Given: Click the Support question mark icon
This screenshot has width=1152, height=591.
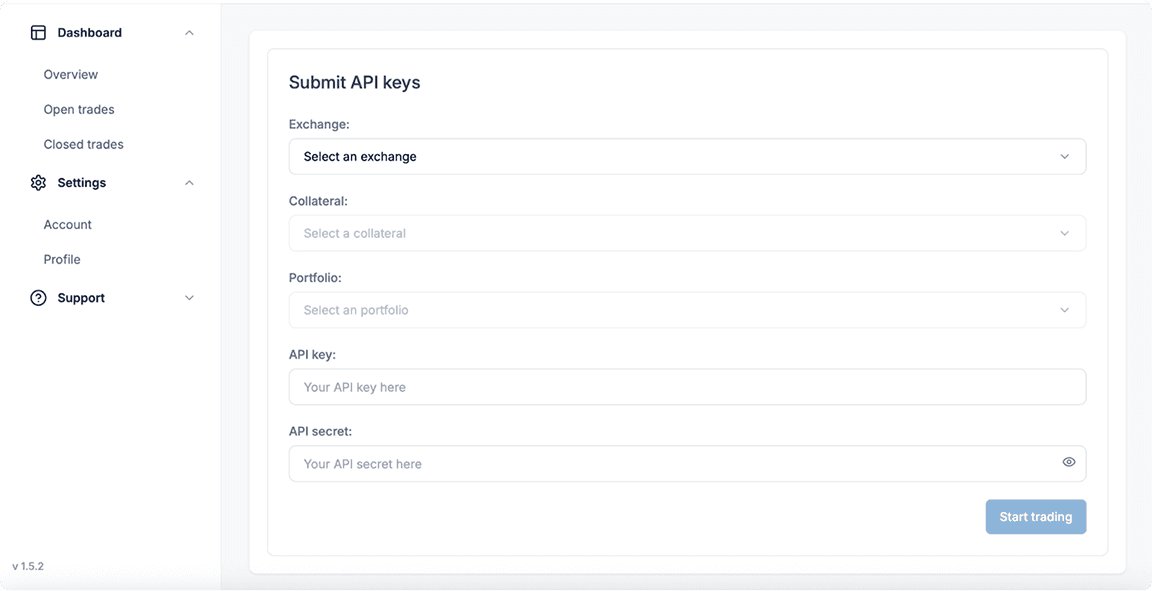Looking at the screenshot, I should [x=38, y=297].
